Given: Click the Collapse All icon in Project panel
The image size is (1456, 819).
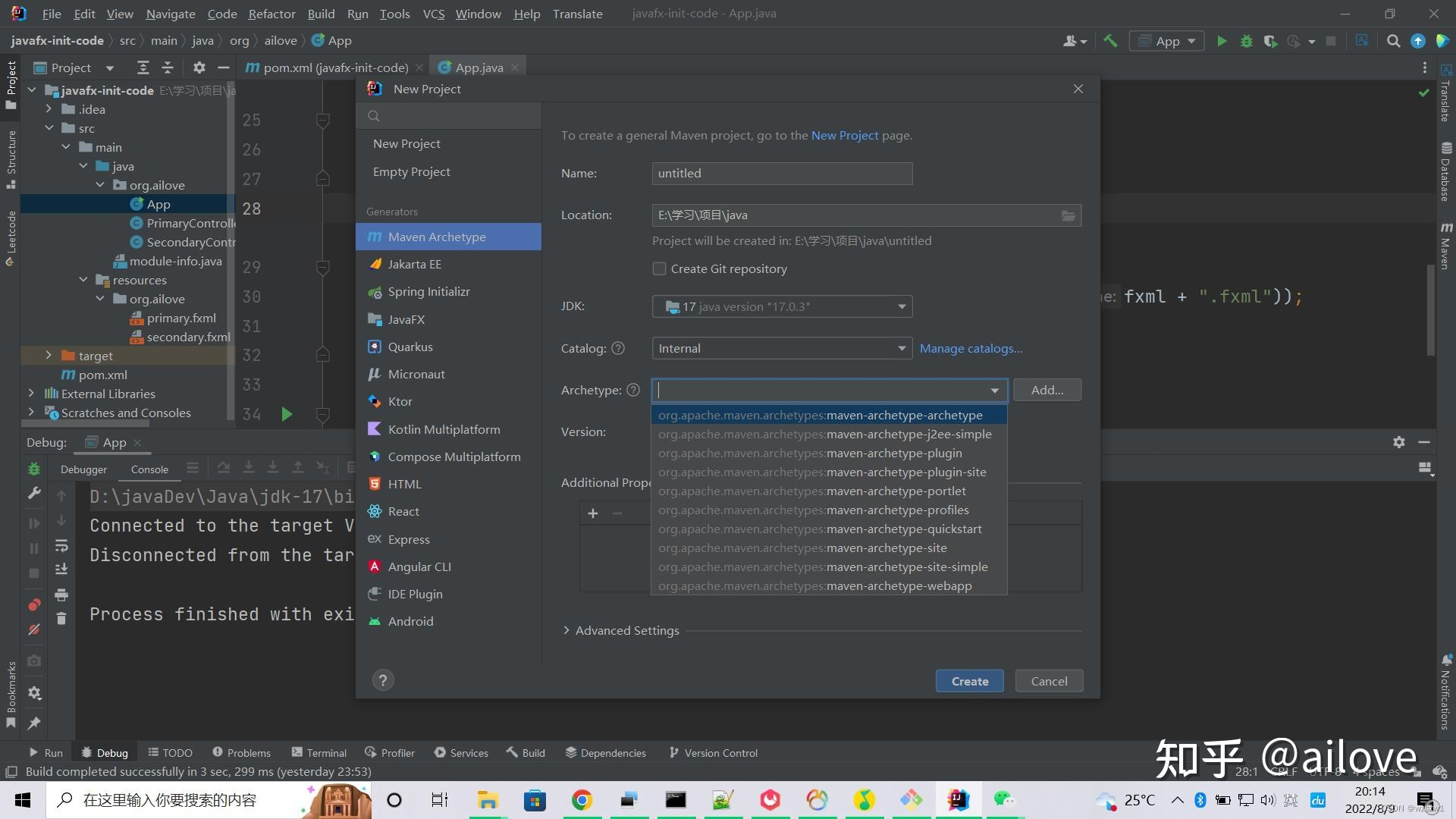Looking at the screenshot, I should click(168, 67).
